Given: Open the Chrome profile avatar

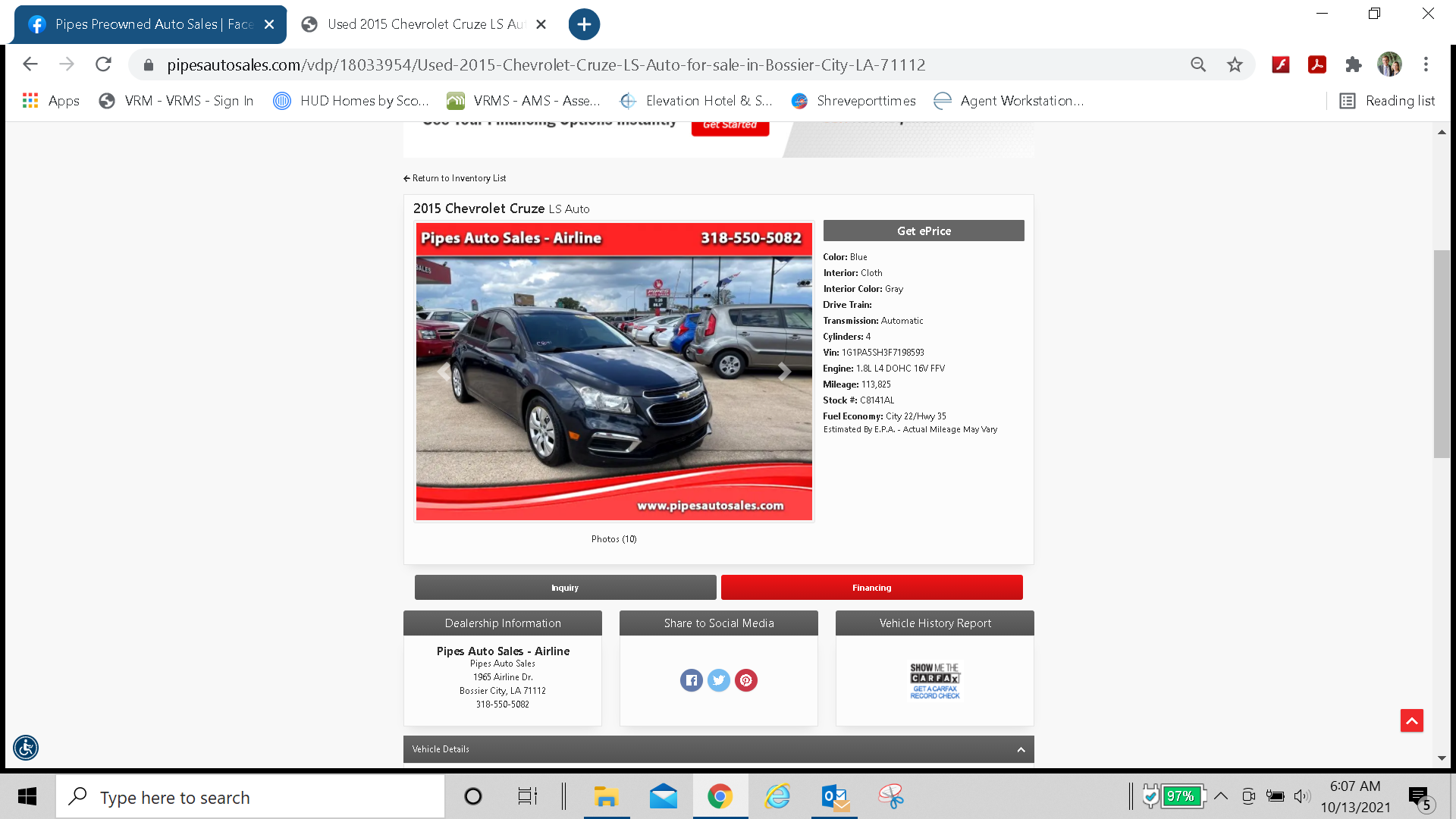Looking at the screenshot, I should 1389,64.
